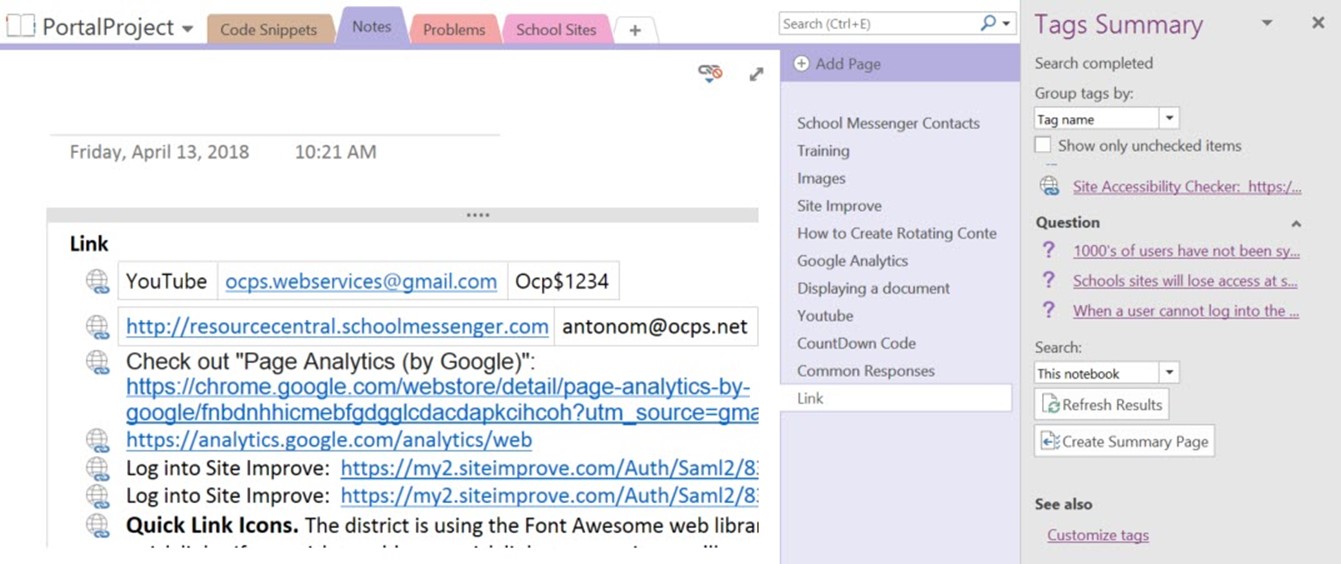The image size is (1341, 564).
Task: Expand page to full view with arrow icon
Action: (756, 74)
